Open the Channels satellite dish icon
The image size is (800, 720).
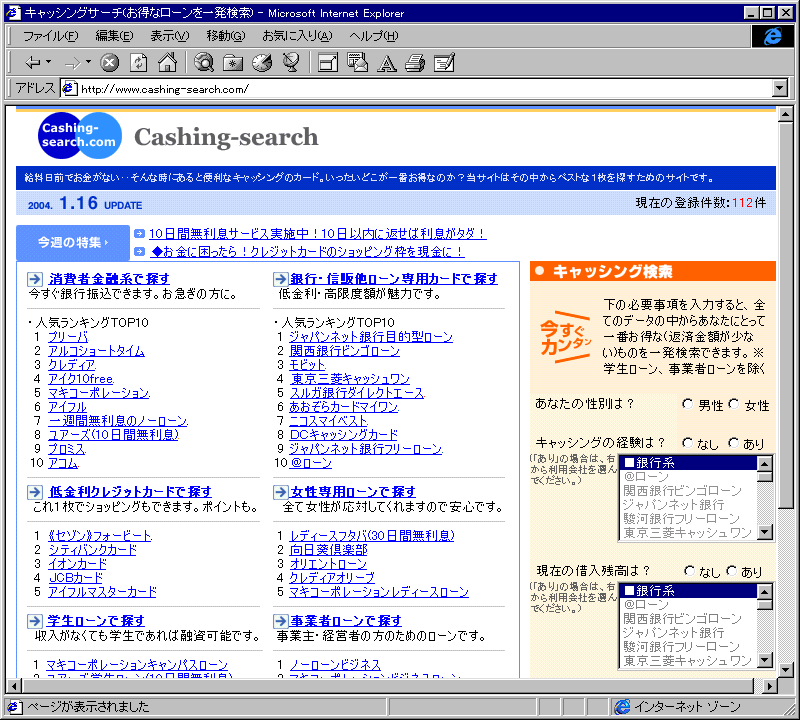[x=291, y=63]
